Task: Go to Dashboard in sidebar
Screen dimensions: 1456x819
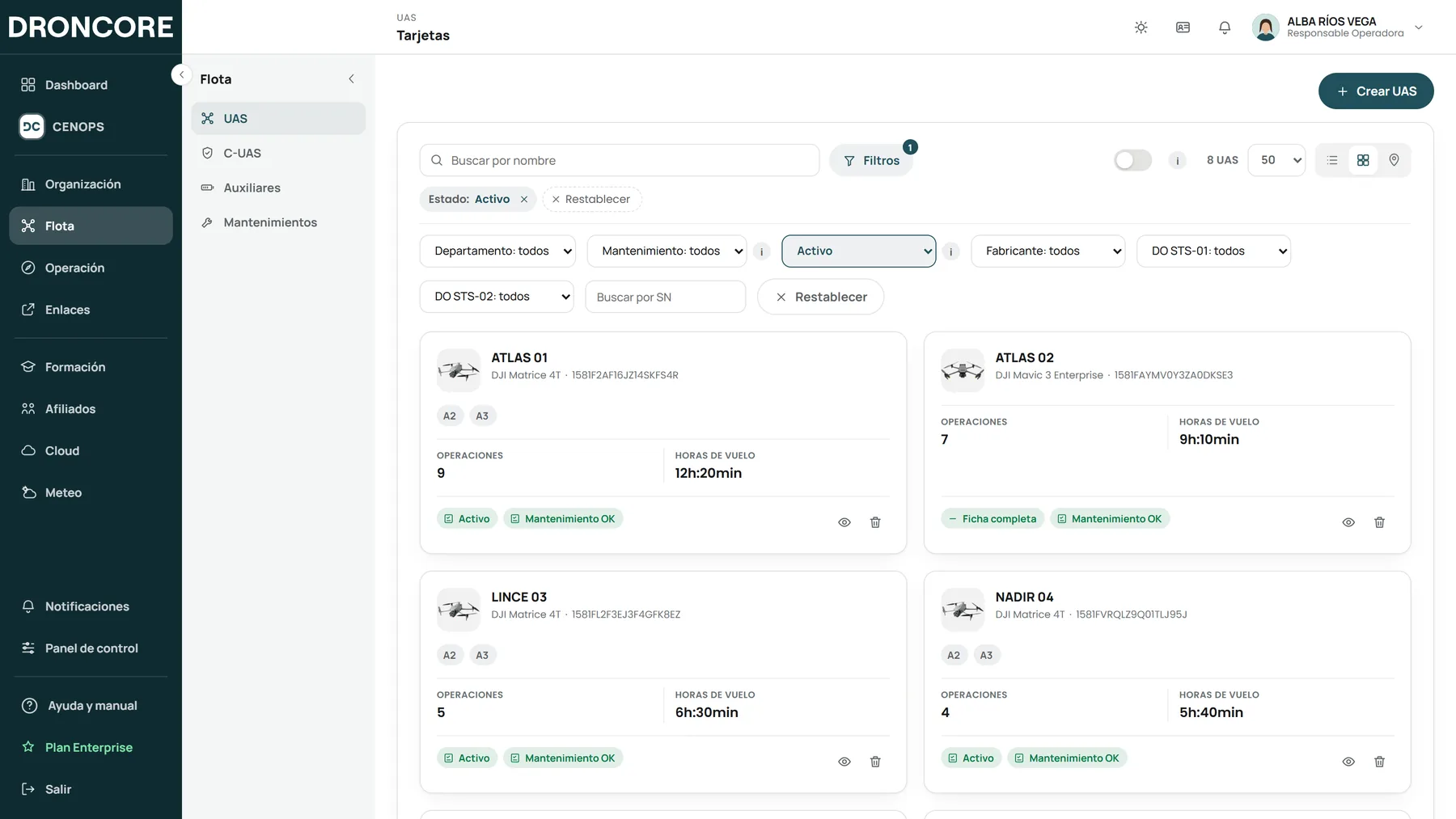Action: tap(91, 85)
